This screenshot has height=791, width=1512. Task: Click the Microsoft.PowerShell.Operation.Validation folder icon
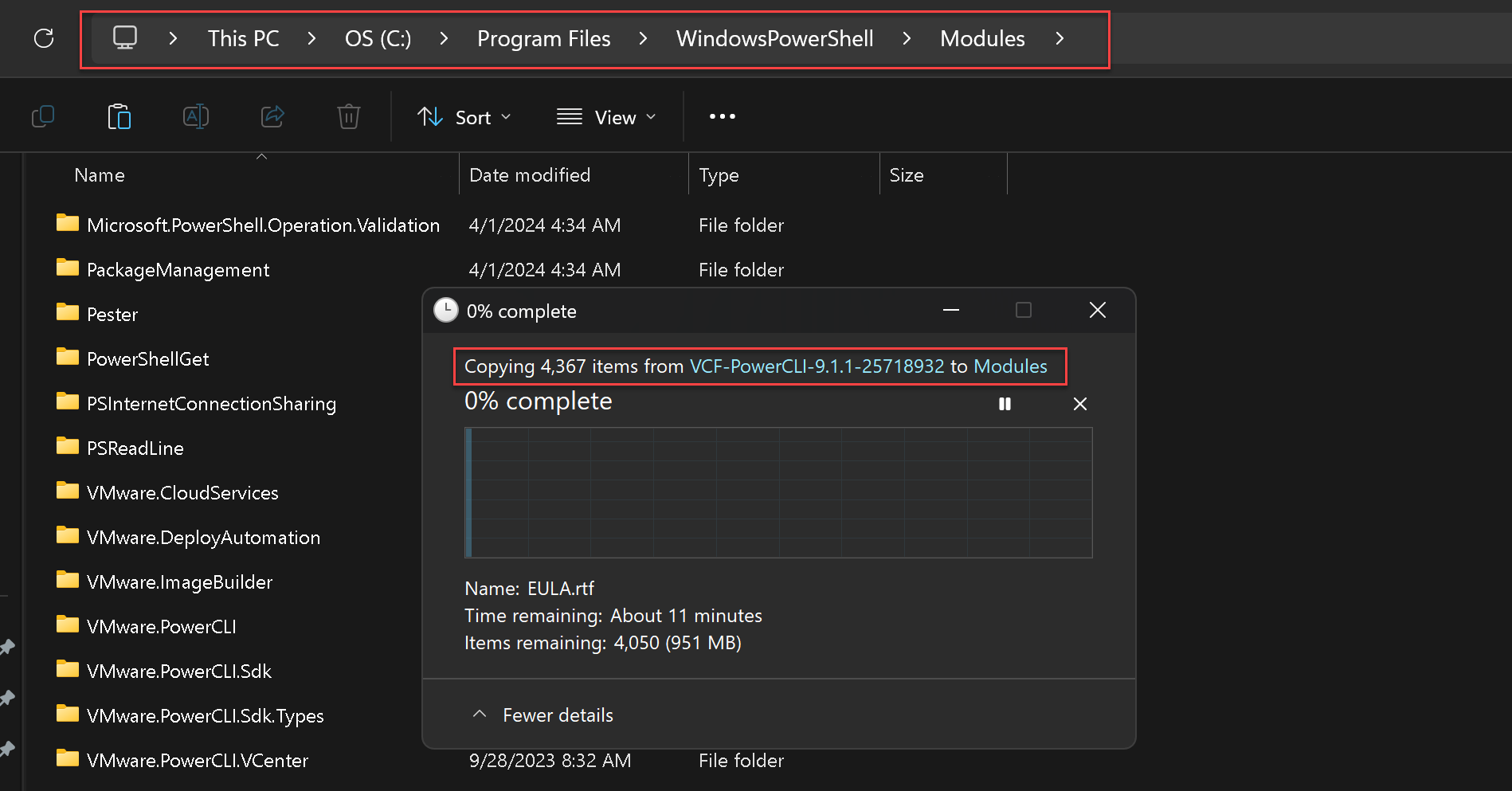tap(68, 223)
